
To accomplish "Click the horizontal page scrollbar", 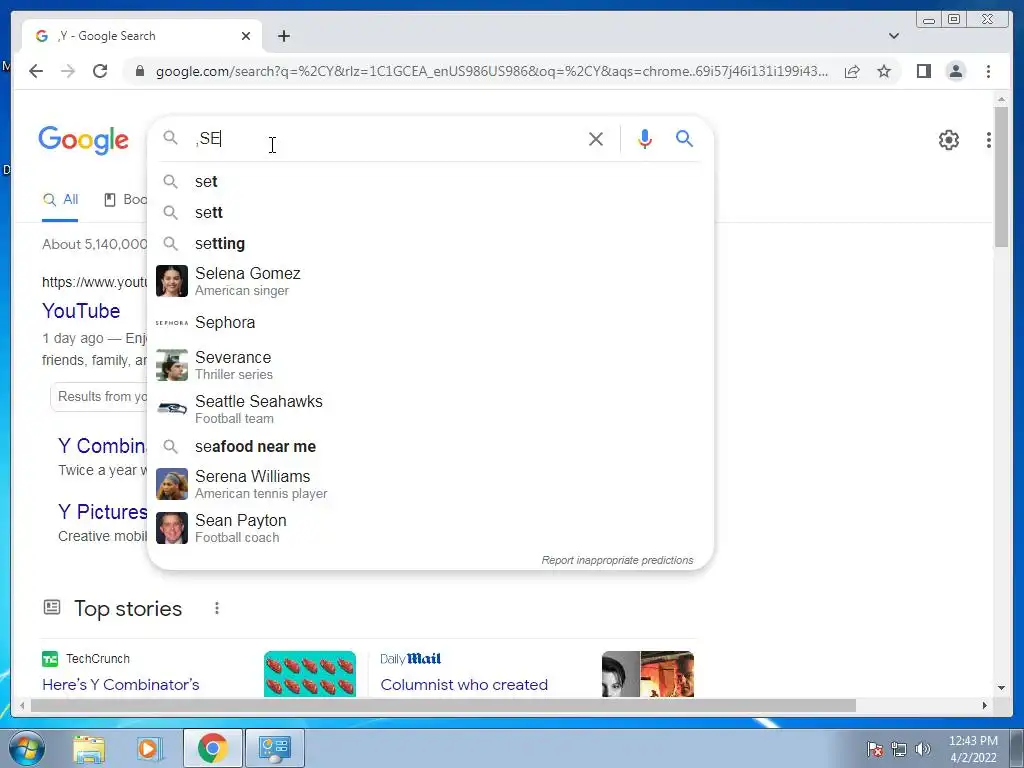I will coord(443,705).
